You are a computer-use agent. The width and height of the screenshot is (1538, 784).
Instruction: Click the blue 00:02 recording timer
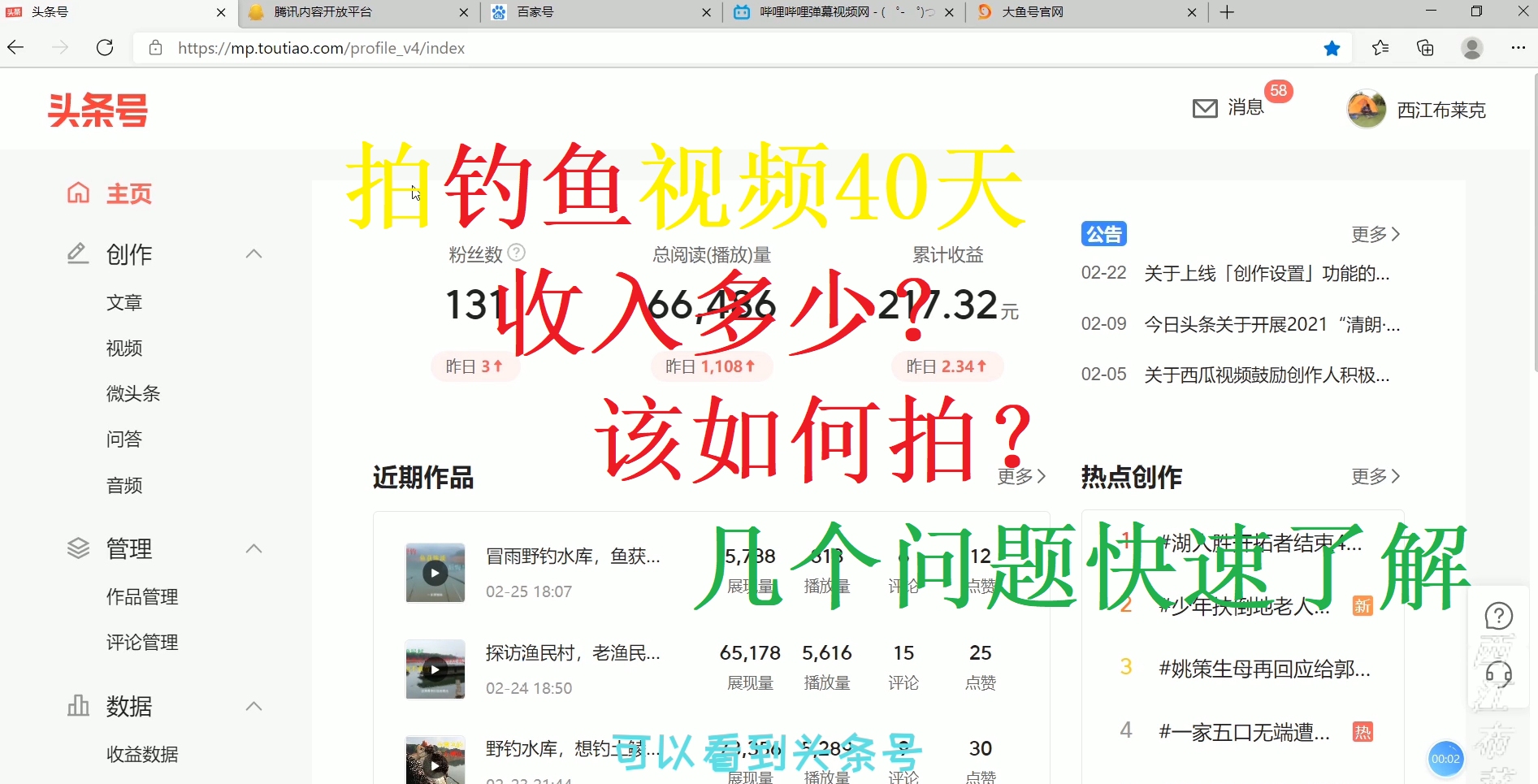1445,759
